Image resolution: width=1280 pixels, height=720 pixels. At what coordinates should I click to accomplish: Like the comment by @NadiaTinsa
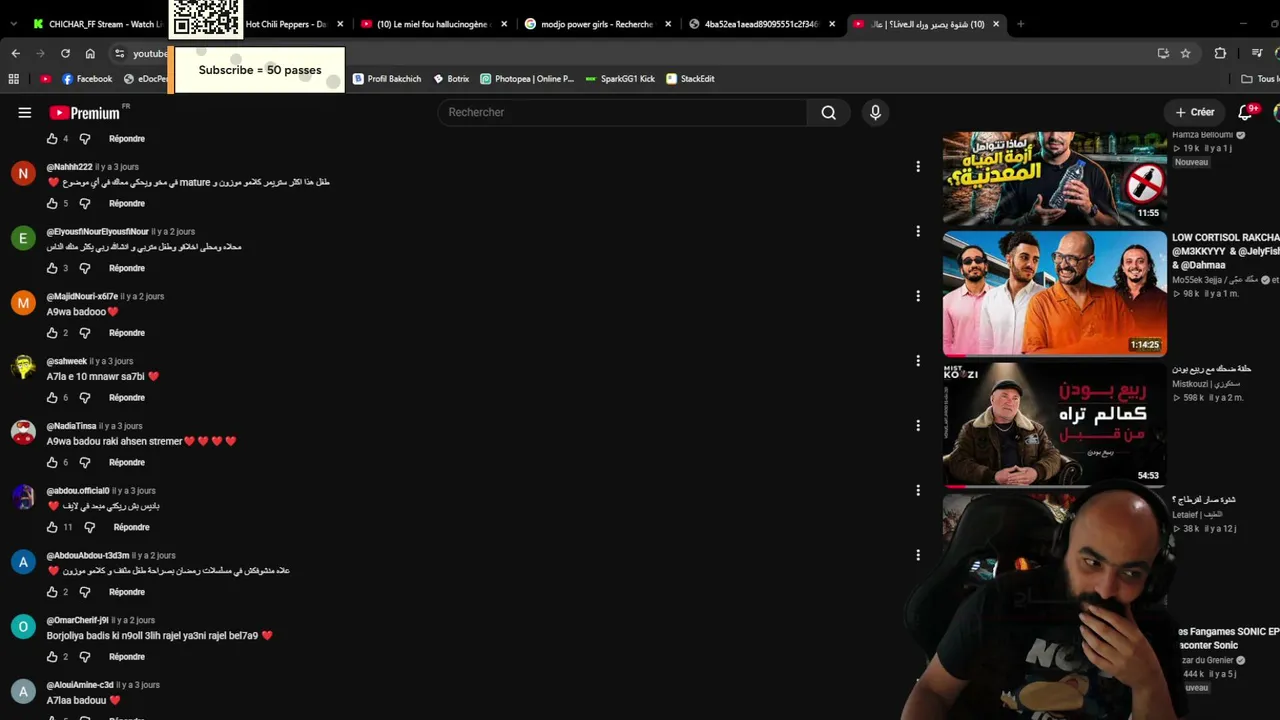52,462
